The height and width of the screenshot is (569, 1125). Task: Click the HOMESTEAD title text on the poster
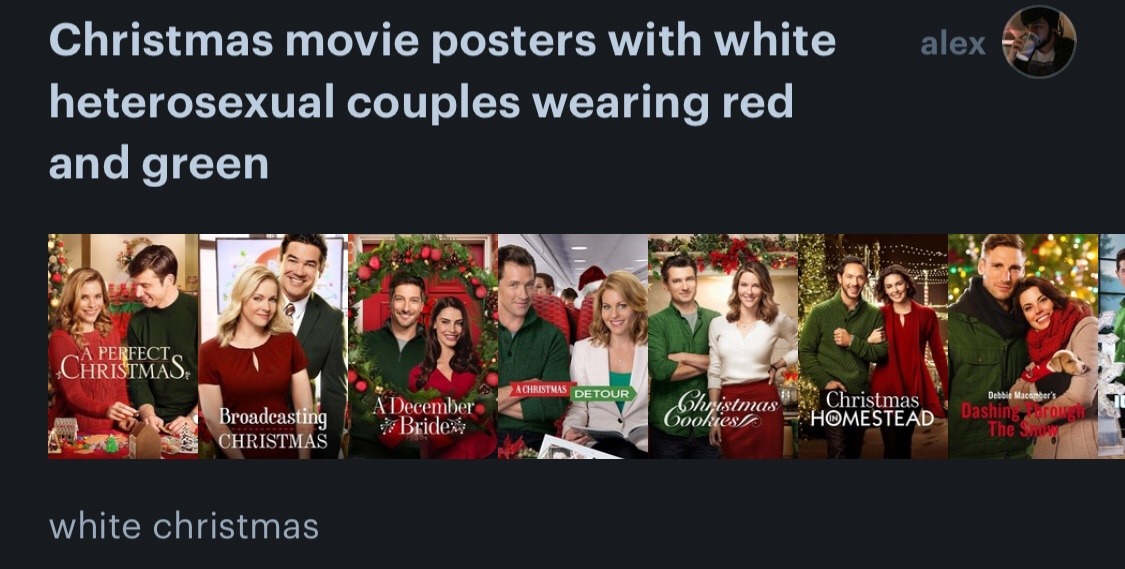point(872,418)
